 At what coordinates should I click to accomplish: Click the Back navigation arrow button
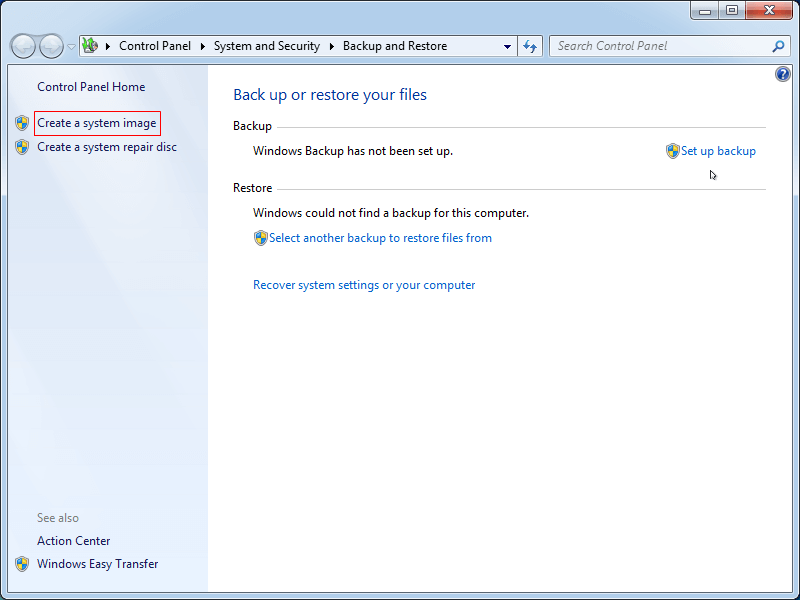(x=23, y=46)
